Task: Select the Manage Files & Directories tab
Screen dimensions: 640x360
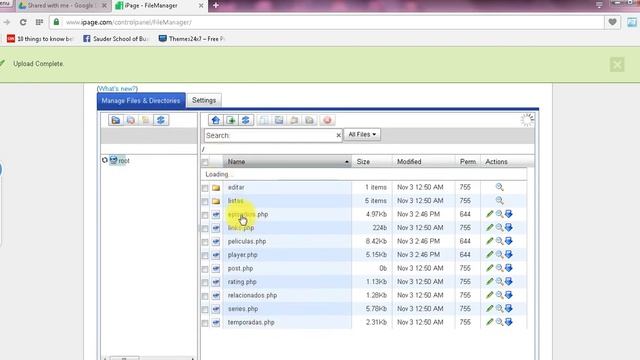Action: coord(141,100)
